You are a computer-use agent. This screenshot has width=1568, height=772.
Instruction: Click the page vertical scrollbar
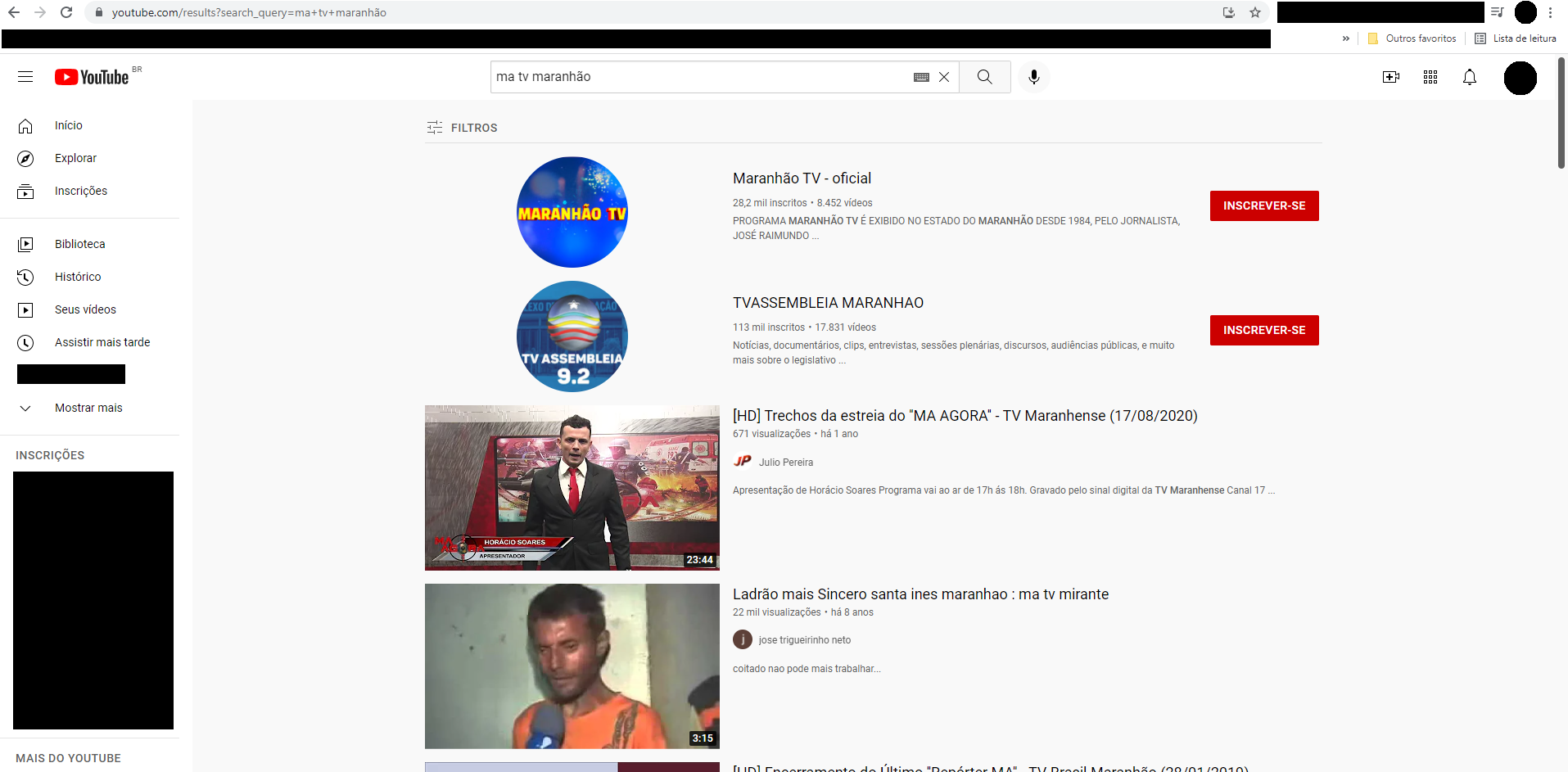coord(1561,113)
